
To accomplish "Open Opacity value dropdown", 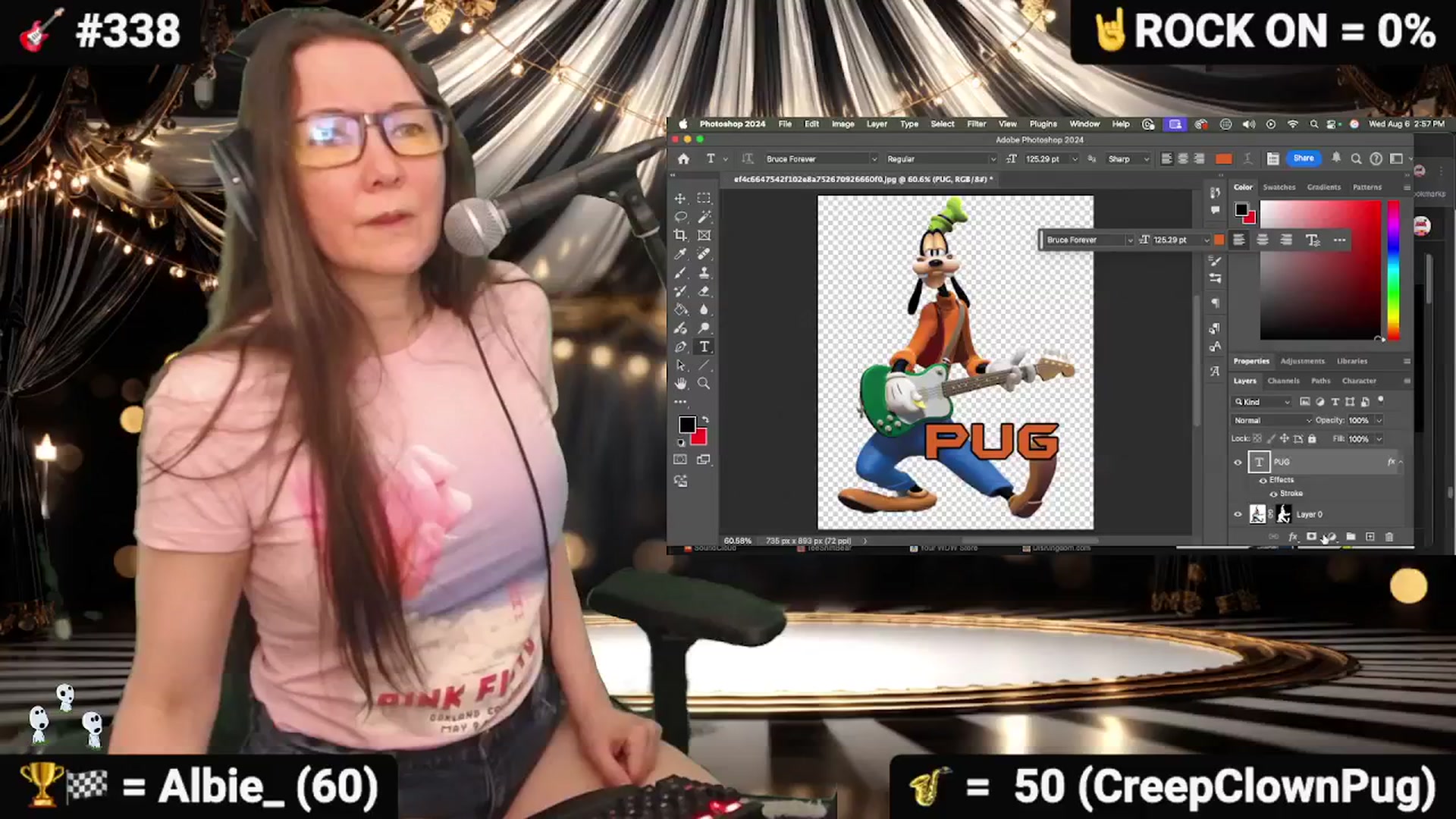I will pyautogui.click(x=1379, y=420).
